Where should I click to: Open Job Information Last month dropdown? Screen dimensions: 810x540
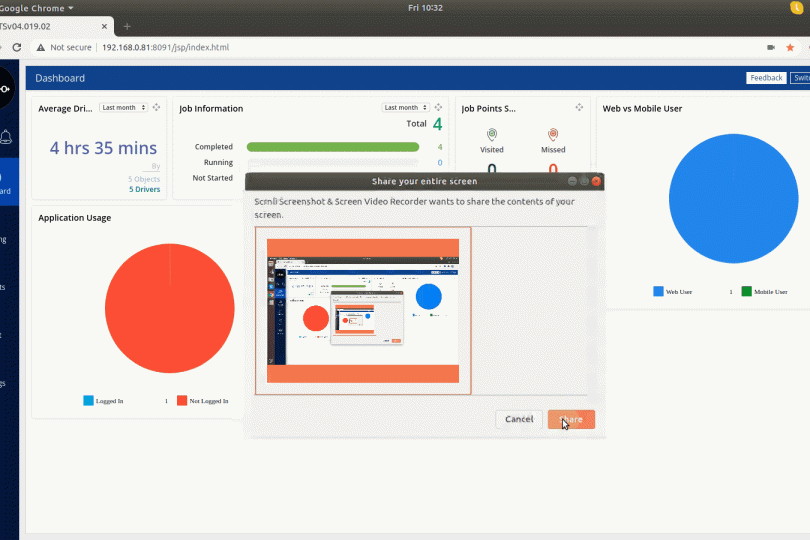[405, 107]
